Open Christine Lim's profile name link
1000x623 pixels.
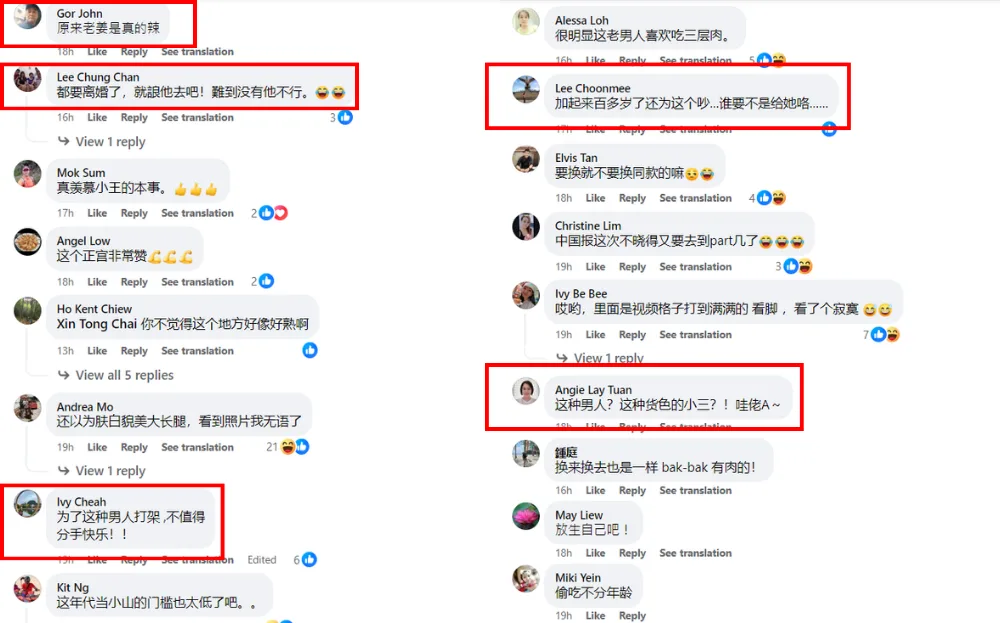[x=587, y=226]
